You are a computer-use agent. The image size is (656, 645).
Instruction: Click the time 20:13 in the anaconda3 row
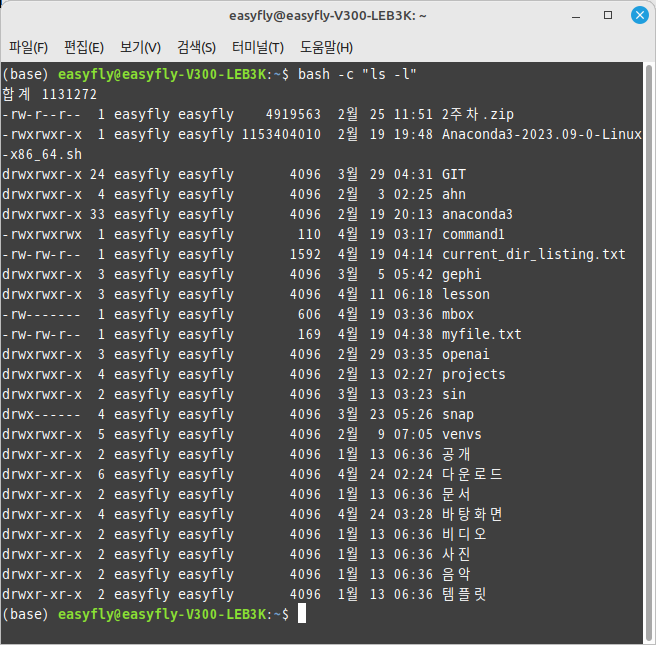click(413, 214)
